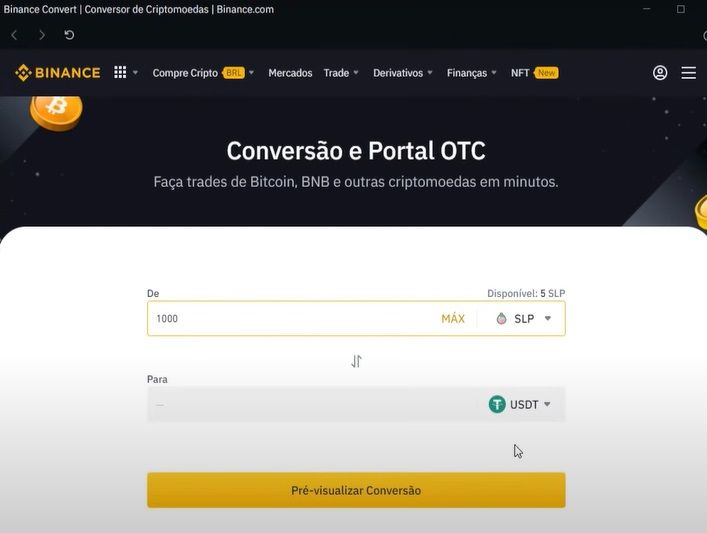Reload the page with the refresh icon
This screenshot has width=707, height=533.
click(x=69, y=35)
